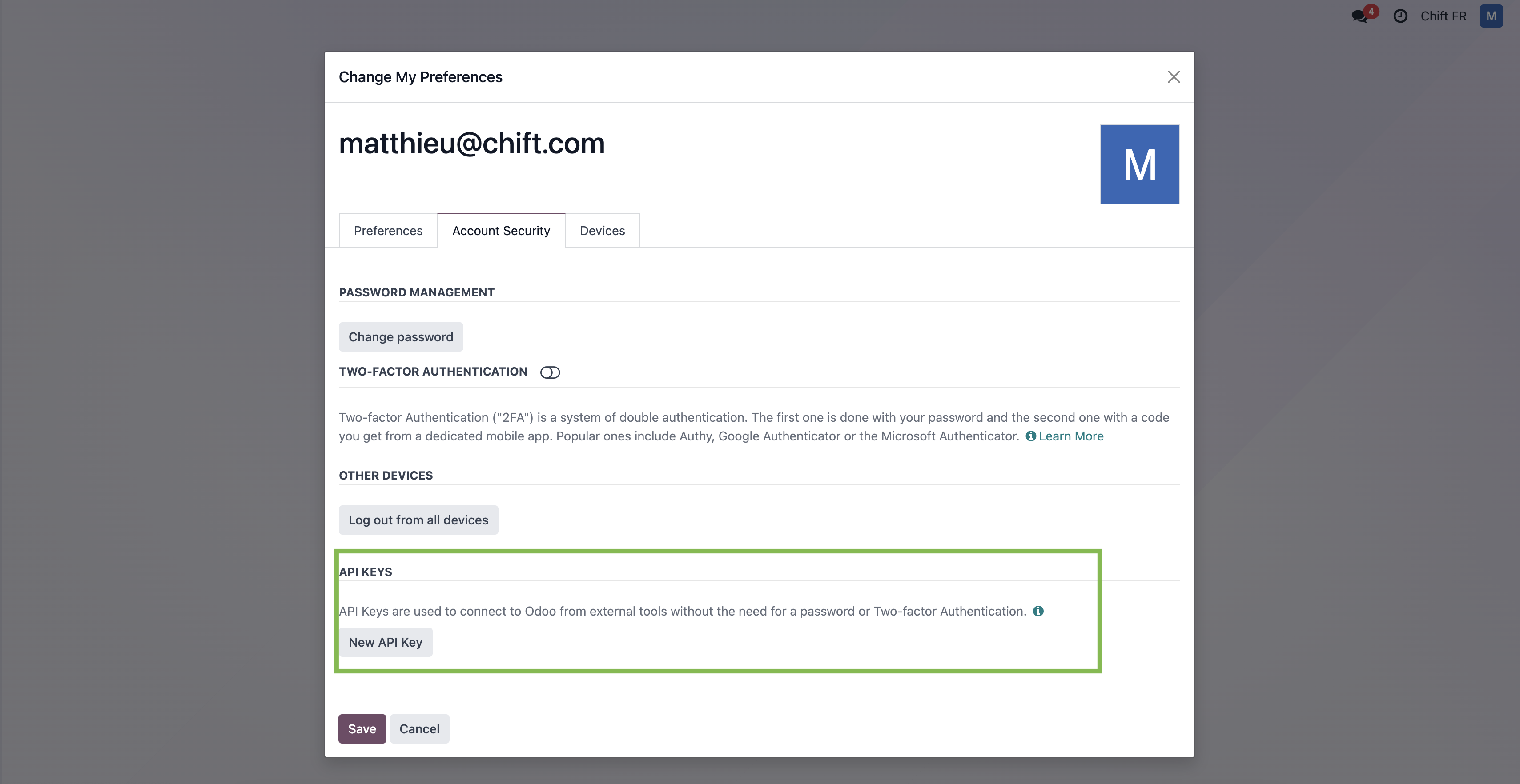
Task: Cancel the preferences dialog
Action: (x=419, y=728)
